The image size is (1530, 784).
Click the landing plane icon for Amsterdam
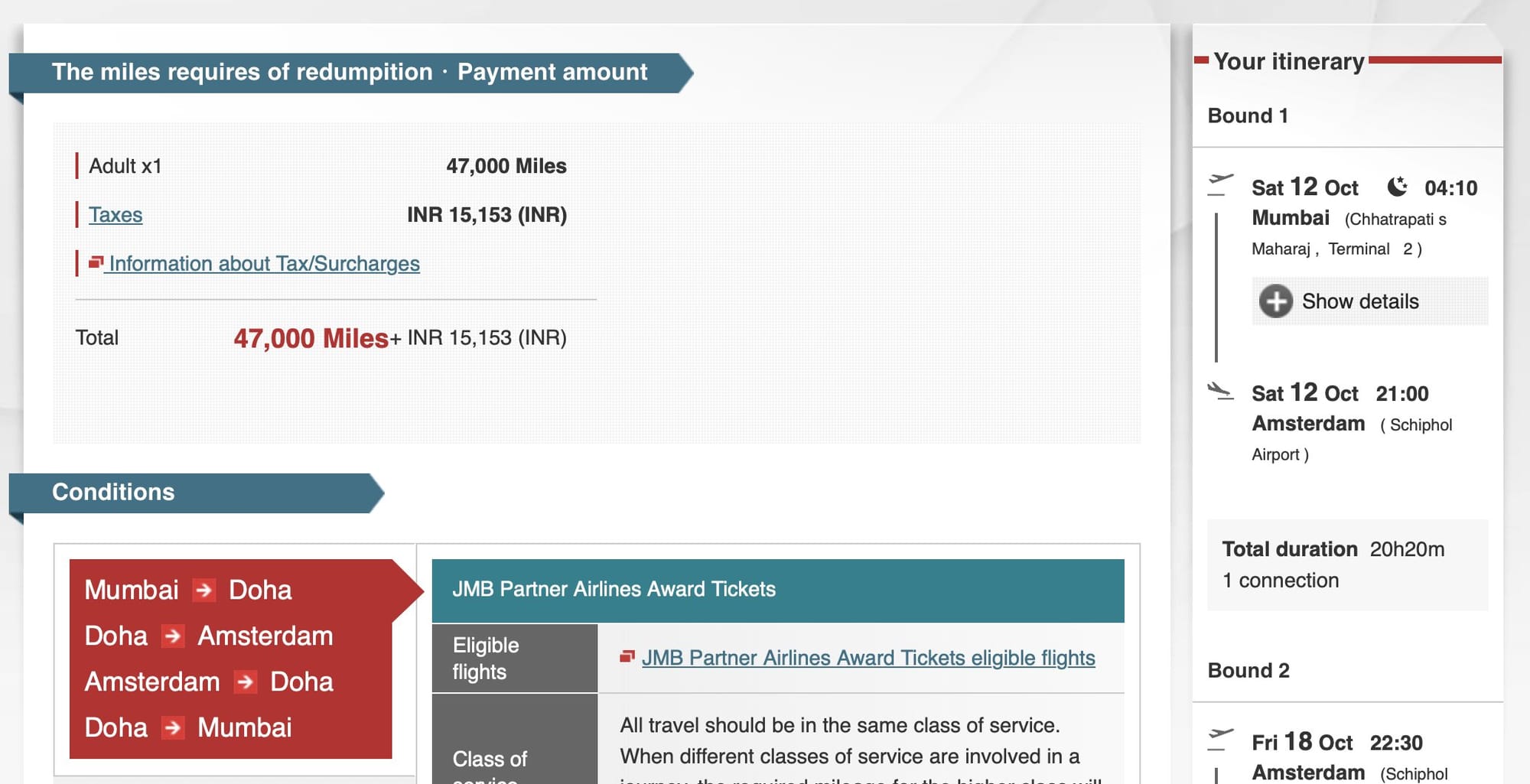(x=1220, y=392)
